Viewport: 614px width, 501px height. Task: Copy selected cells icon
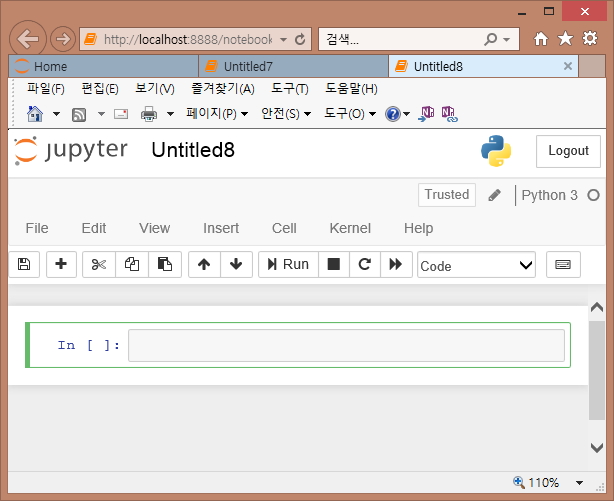tap(132, 264)
